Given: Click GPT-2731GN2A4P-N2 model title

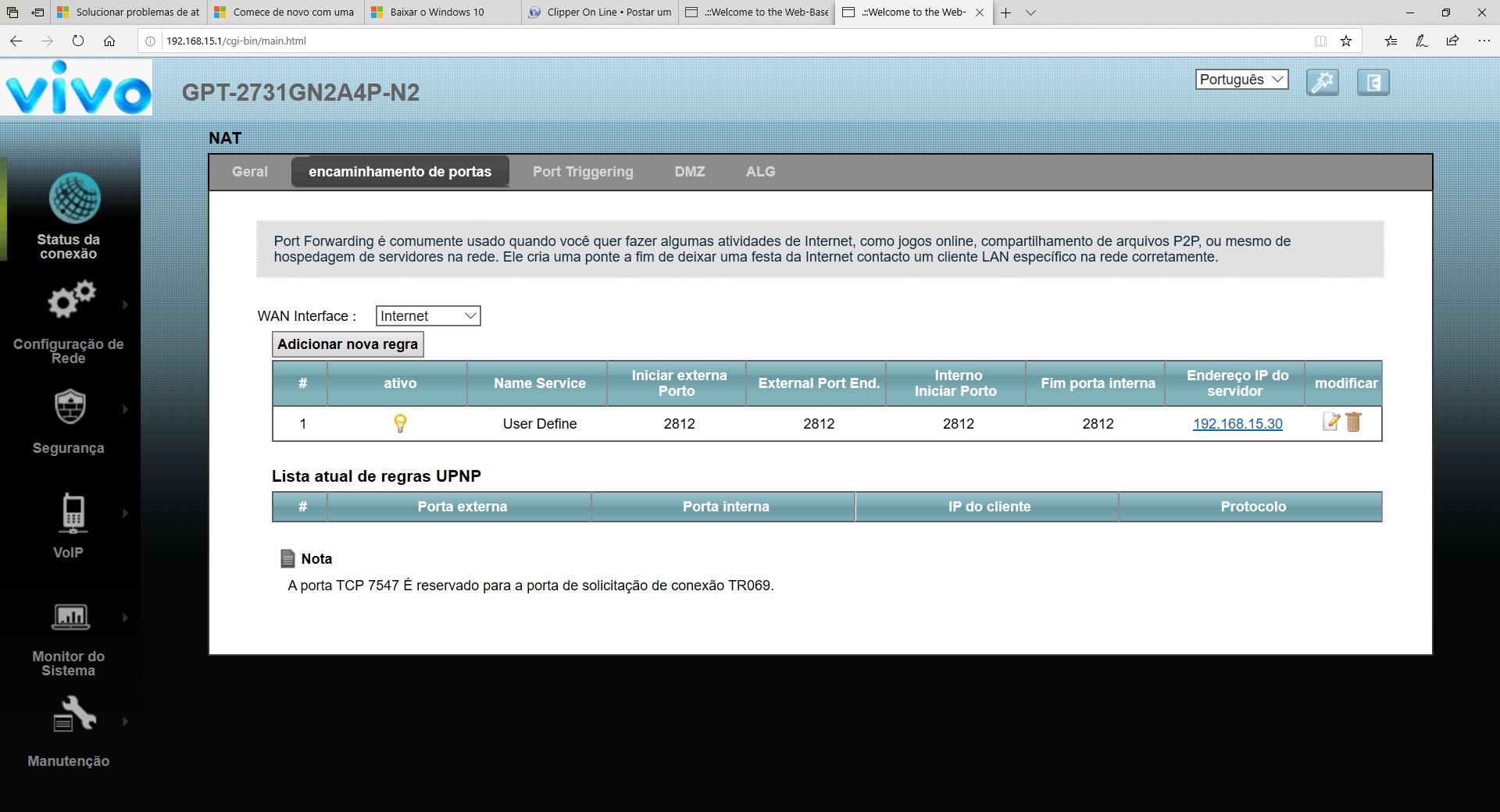Looking at the screenshot, I should point(301,93).
